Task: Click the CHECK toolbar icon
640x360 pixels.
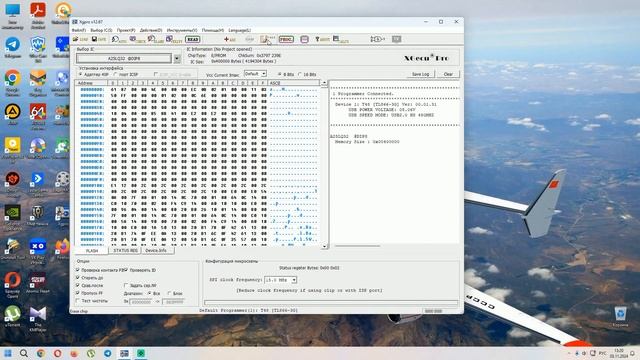Action: pyautogui.click(x=138, y=39)
